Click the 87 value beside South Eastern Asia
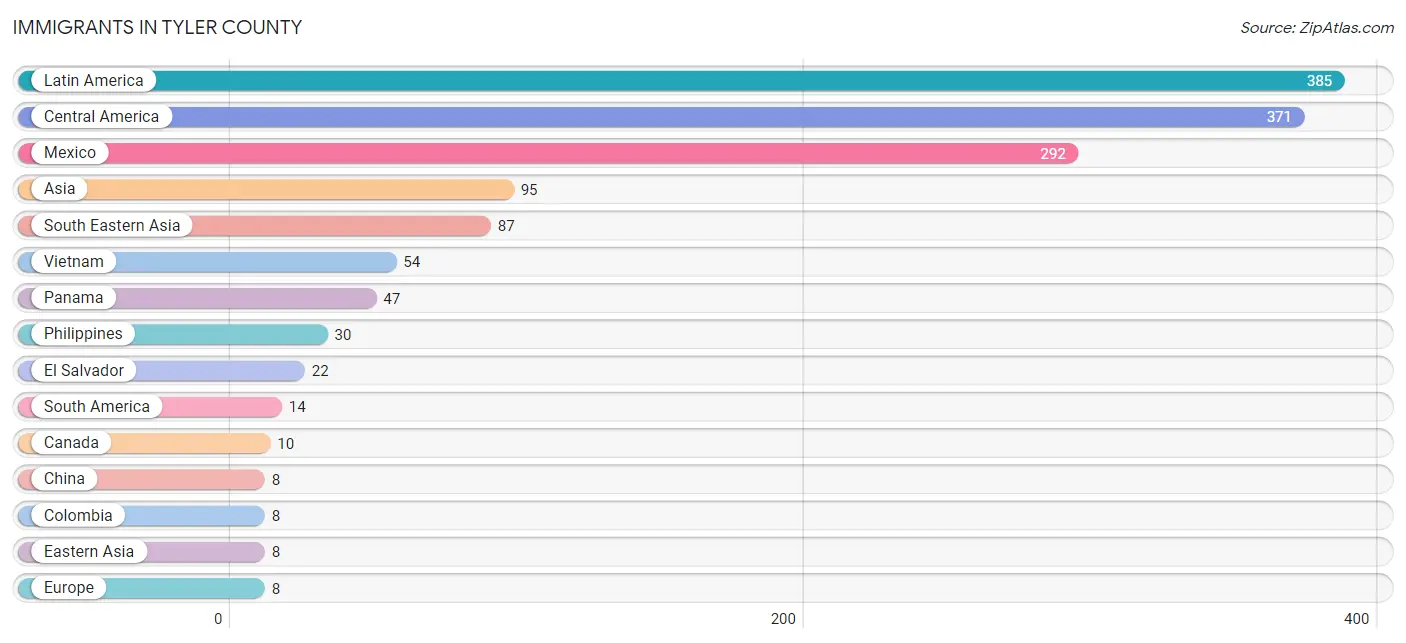This screenshot has width=1406, height=643. click(506, 226)
